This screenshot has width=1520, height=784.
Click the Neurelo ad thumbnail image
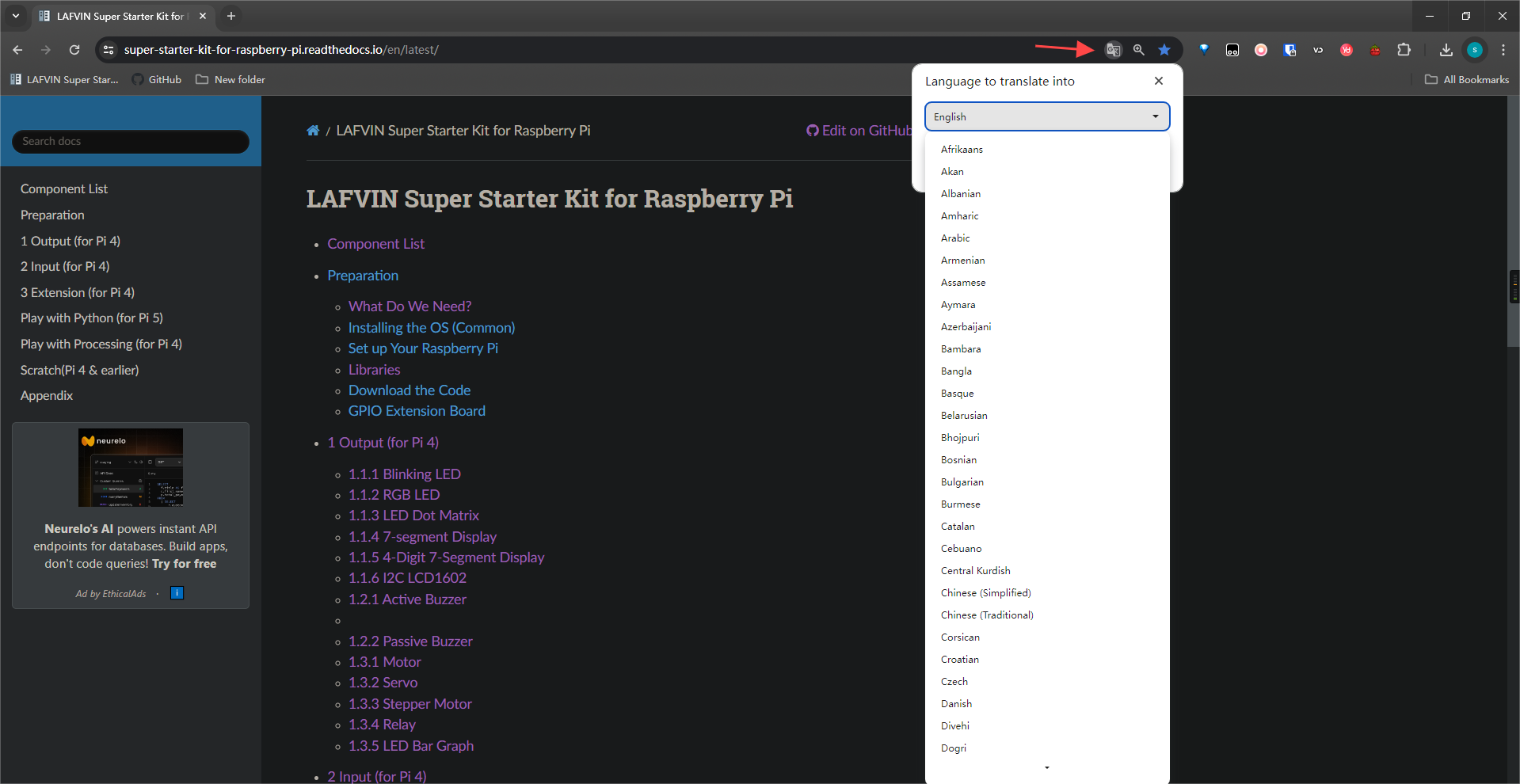(x=131, y=467)
